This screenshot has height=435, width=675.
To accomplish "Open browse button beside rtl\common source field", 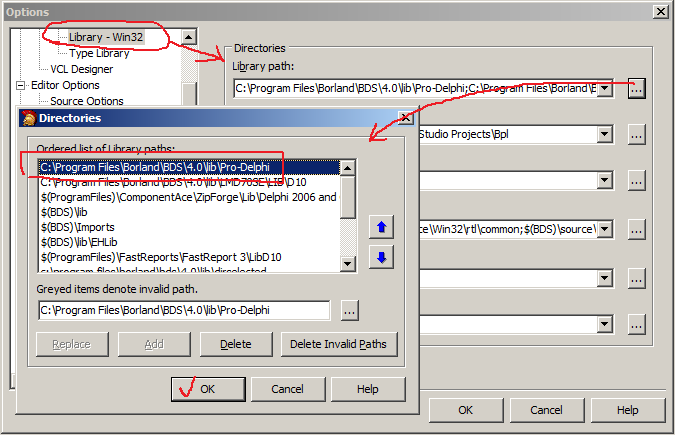I will (636, 230).
